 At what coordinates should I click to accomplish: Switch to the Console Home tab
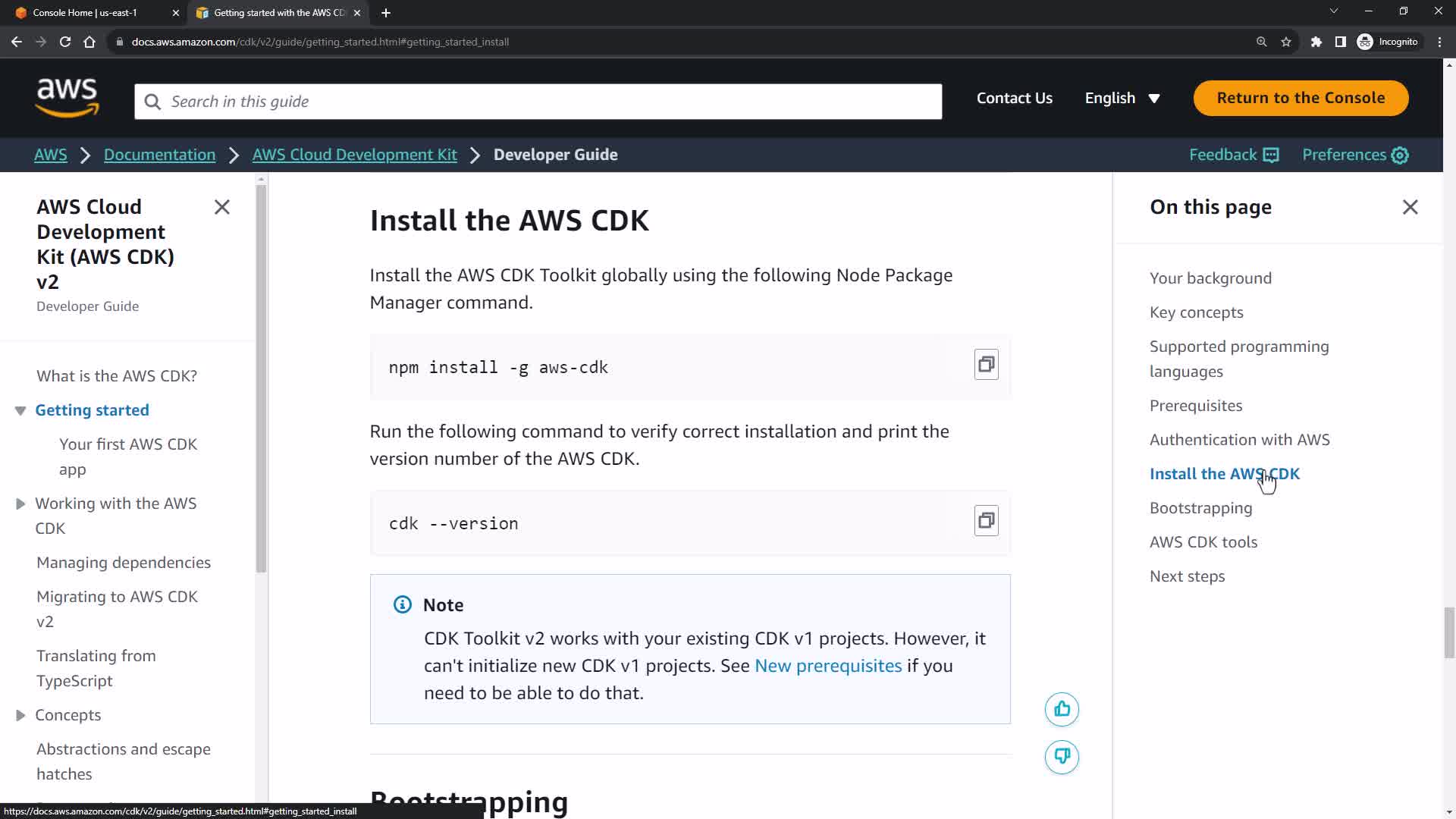point(85,13)
